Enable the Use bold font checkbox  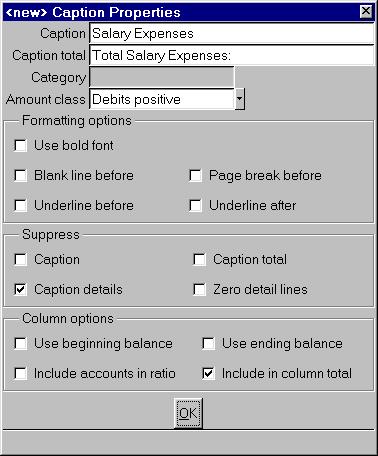(20, 146)
